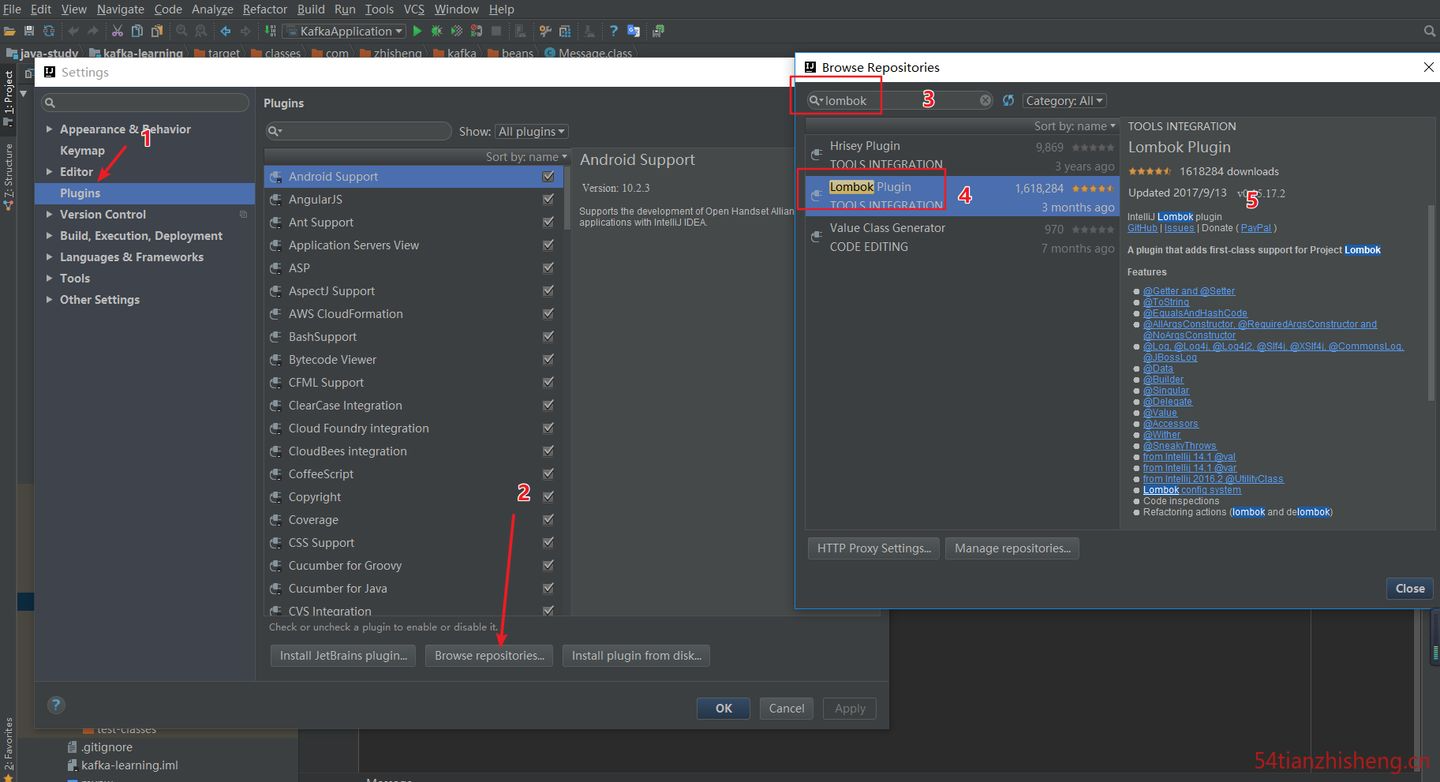1440x782 pixels.
Task: Click the Browse repositories... button
Action: [489, 656]
